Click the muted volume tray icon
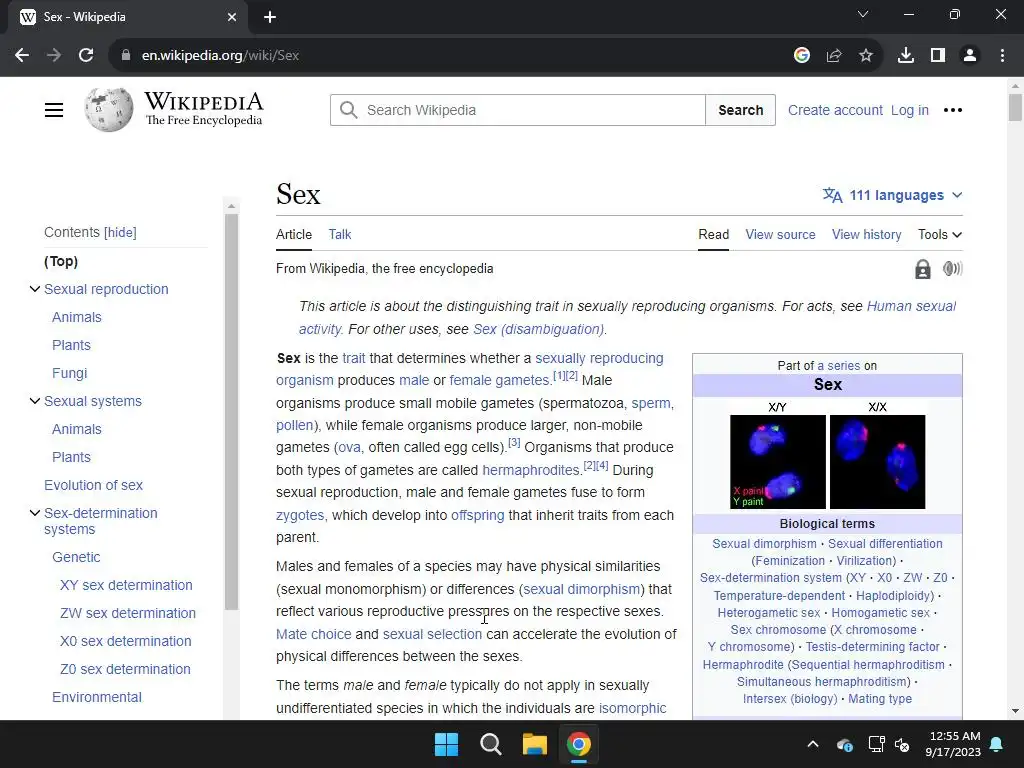This screenshot has height=768, width=1024. tap(902, 744)
